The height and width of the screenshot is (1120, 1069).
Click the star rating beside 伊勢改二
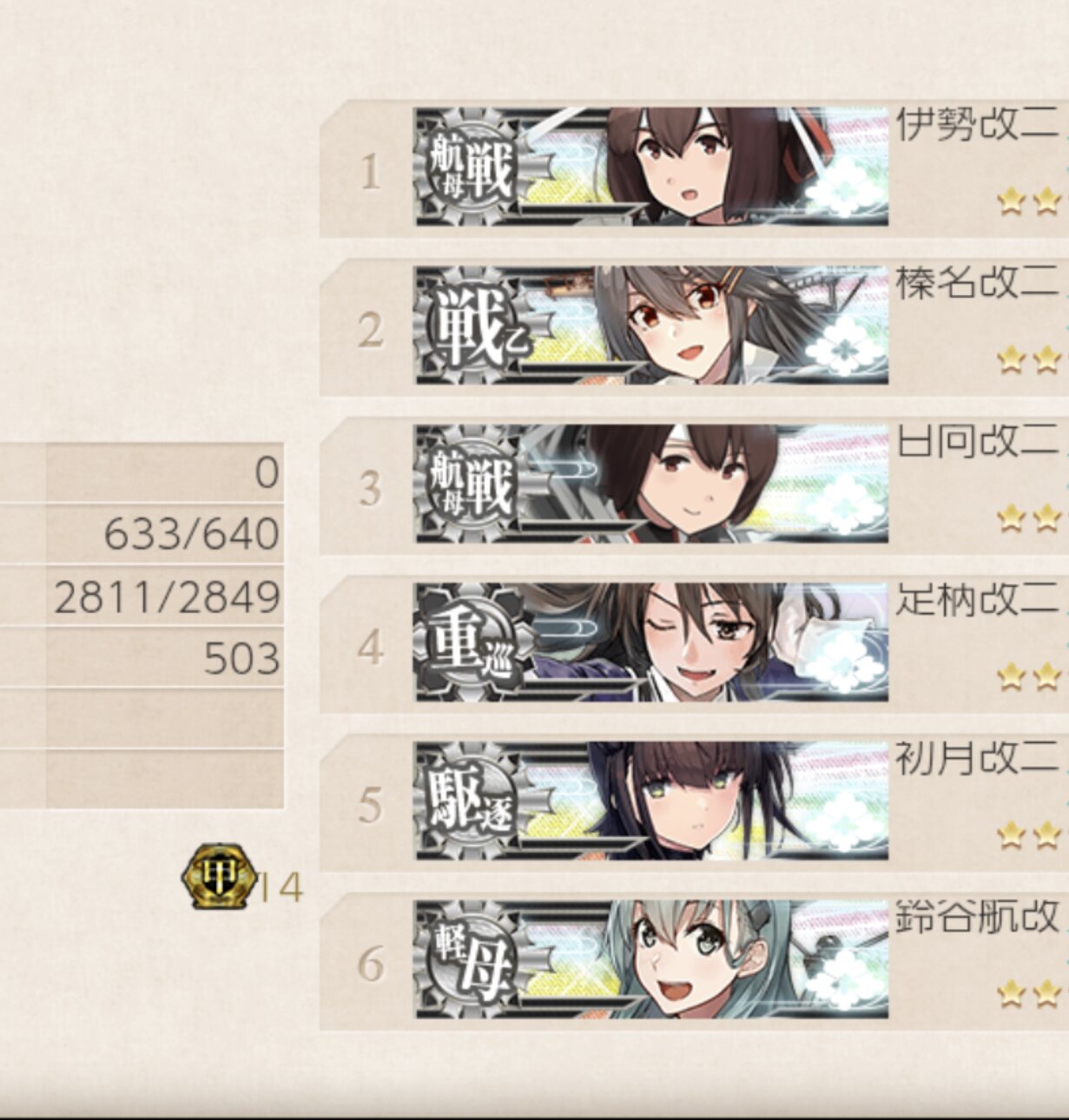coord(1031,202)
